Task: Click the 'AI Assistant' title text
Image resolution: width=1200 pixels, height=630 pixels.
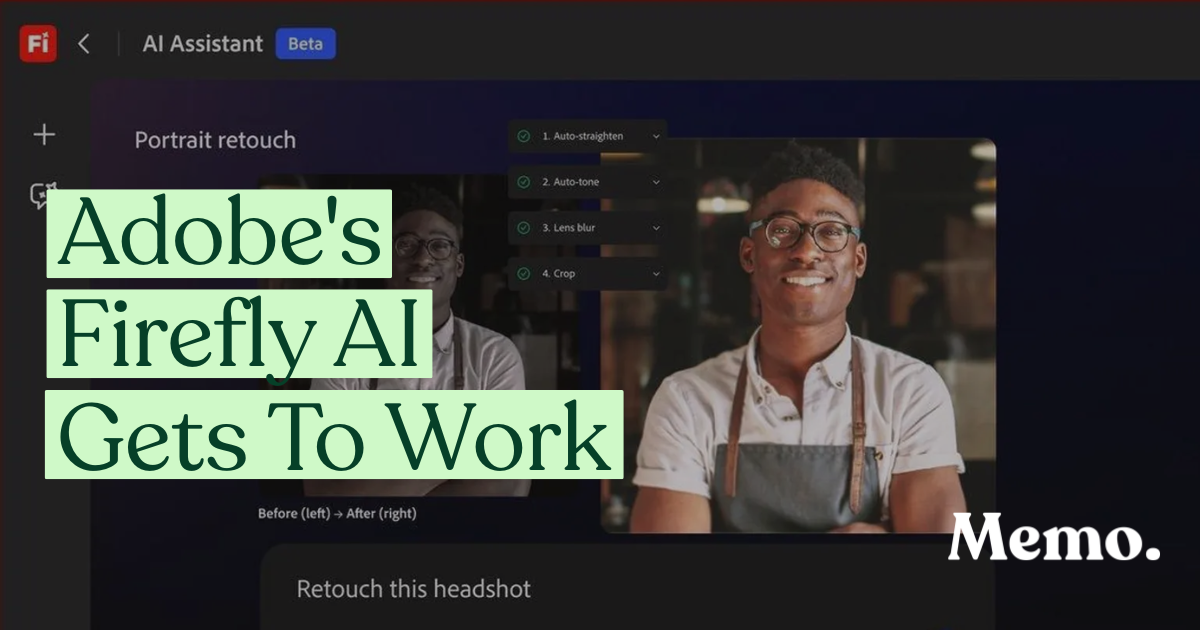Action: (x=203, y=44)
